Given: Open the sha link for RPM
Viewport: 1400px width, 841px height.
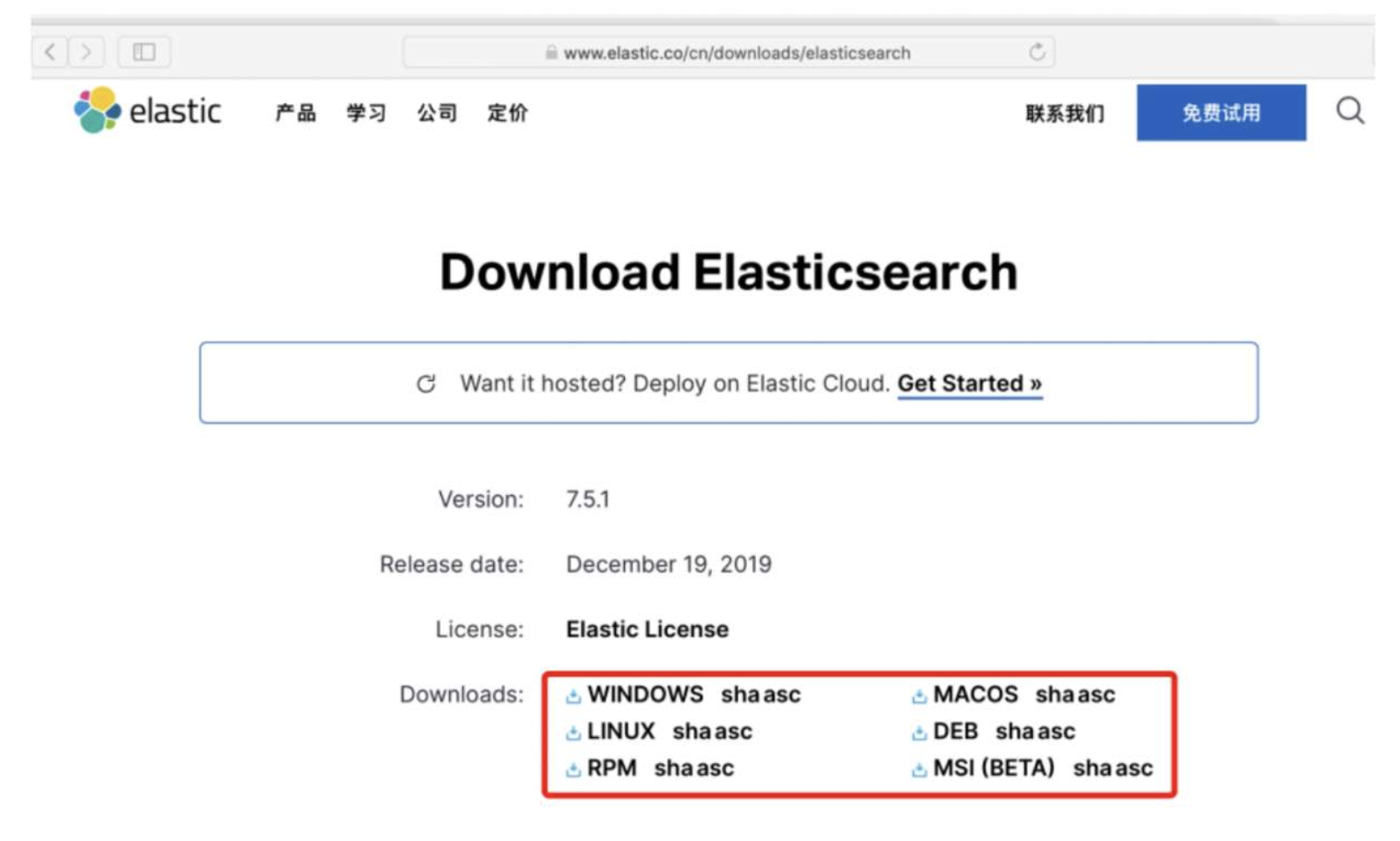Looking at the screenshot, I should [674, 768].
